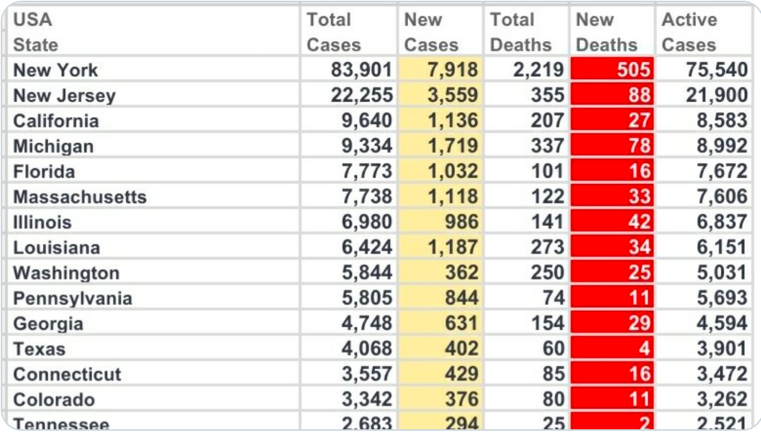Select the New York row label
Screen dimensions: 761x433
point(56,70)
